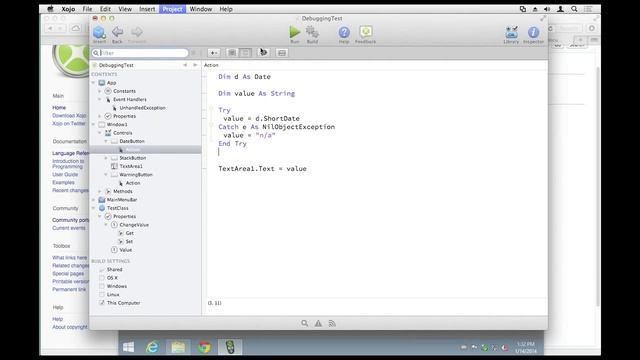
Task: Open the Feedback icon
Action: click(x=366, y=32)
